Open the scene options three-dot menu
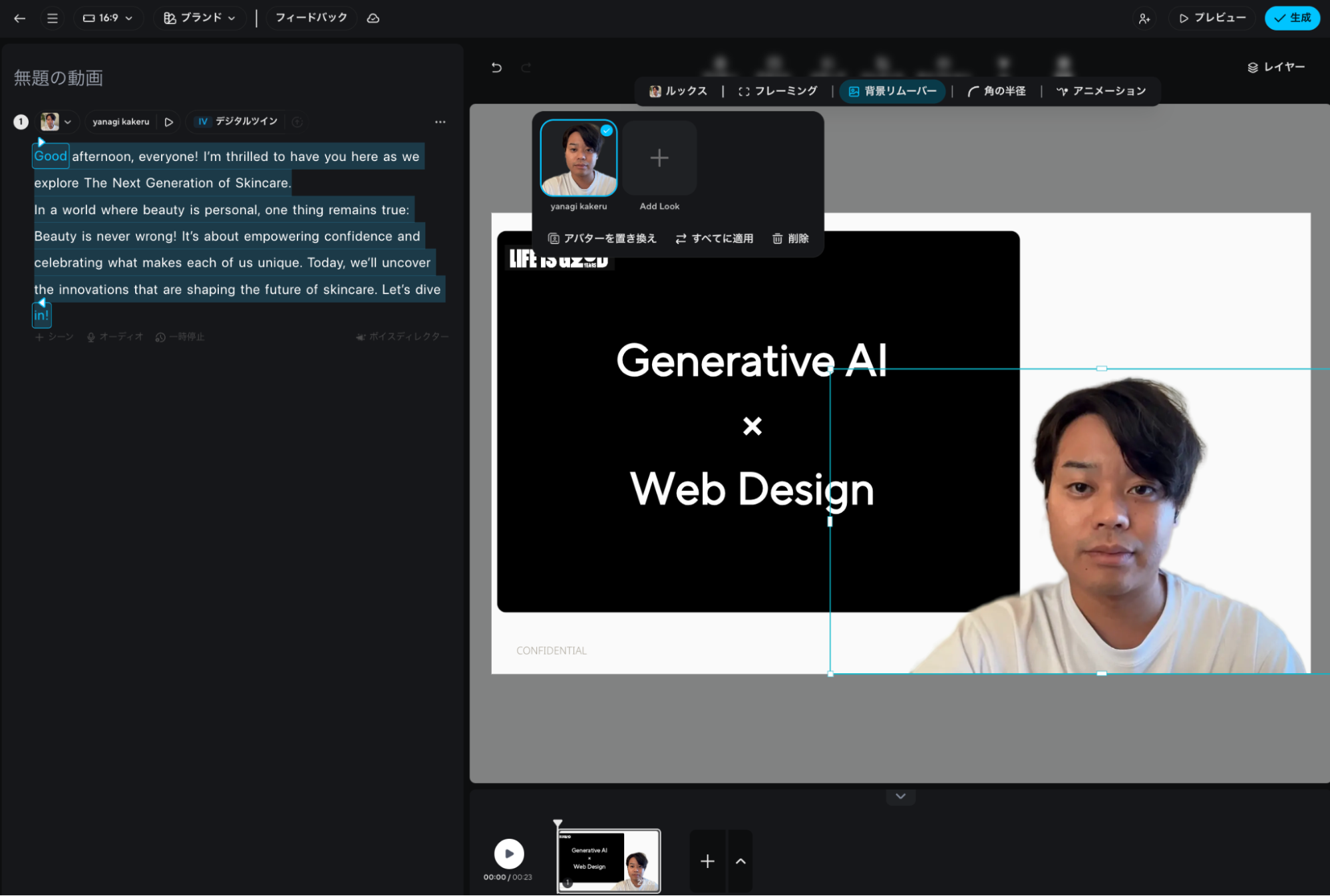This screenshot has height=896, width=1330. 440,122
